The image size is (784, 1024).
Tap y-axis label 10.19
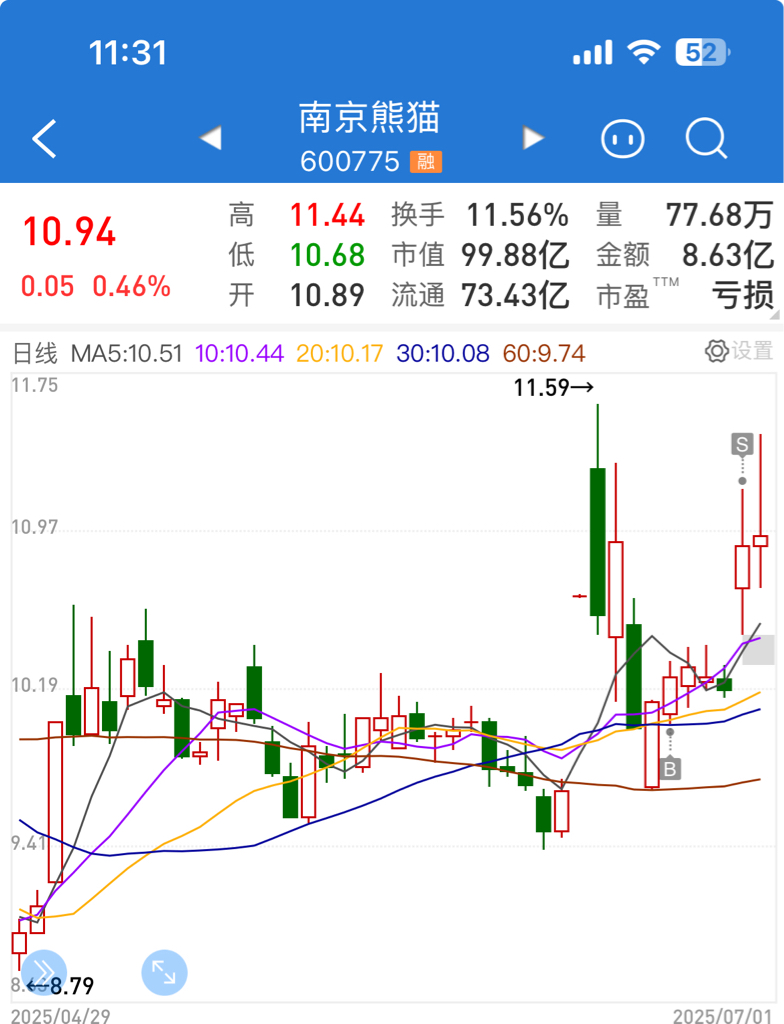coord(34,685)
